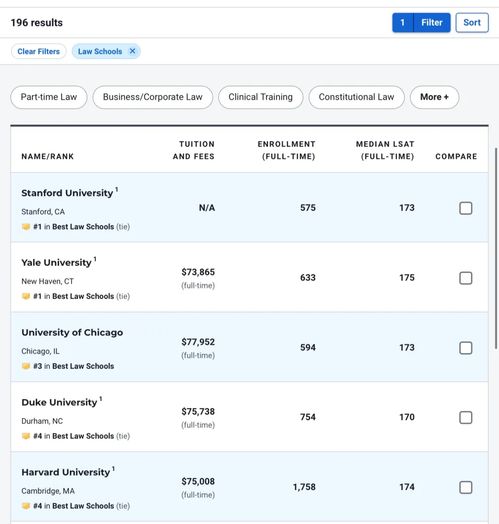This screenshot has height=524, width=499.
Task: Click the vertical scrollbar on the right
Action: [496, 248]
